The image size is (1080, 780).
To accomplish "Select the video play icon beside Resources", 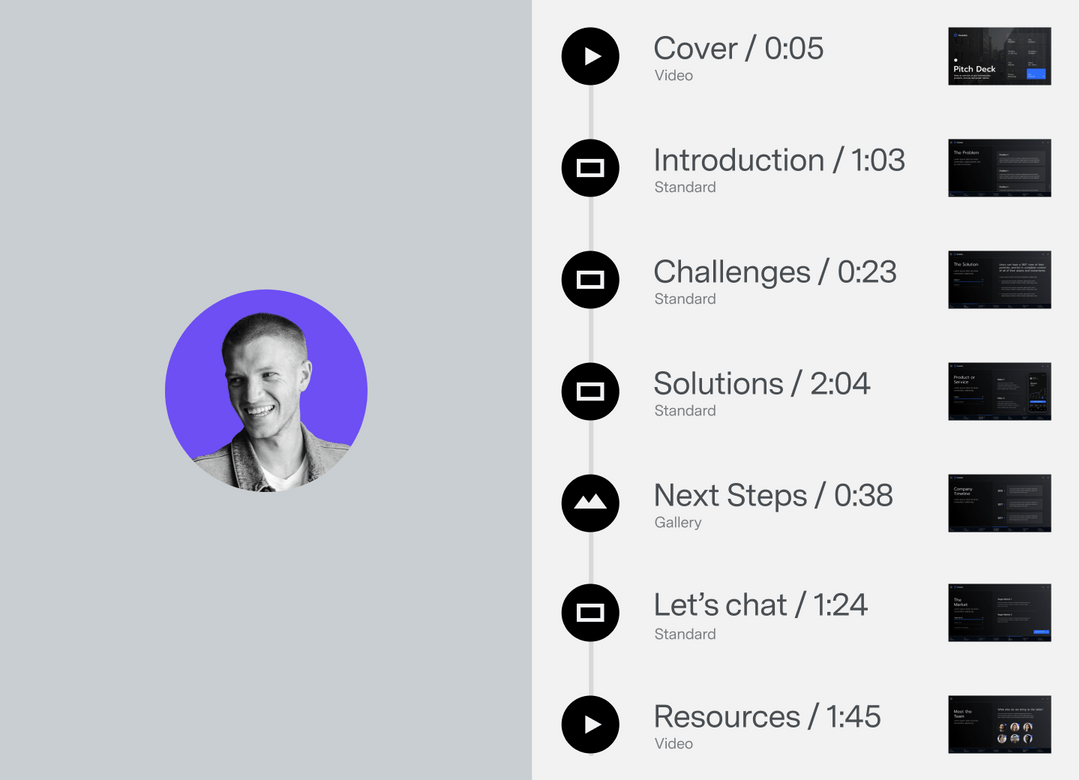I will pyautogui.click(x=590, y=724).
